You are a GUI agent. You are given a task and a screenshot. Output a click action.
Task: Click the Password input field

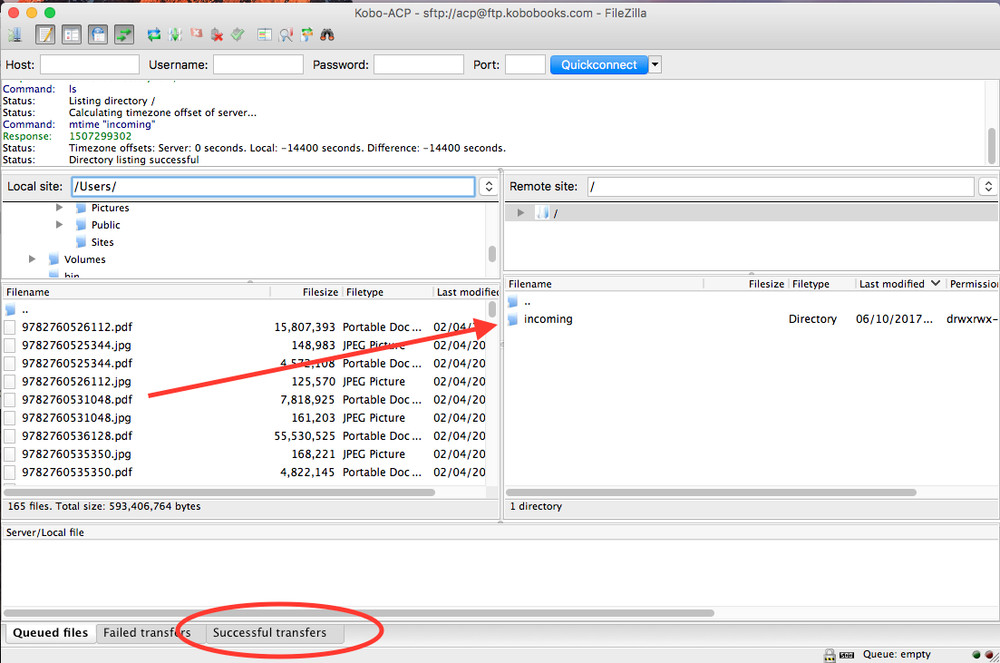tap(418, 64)
